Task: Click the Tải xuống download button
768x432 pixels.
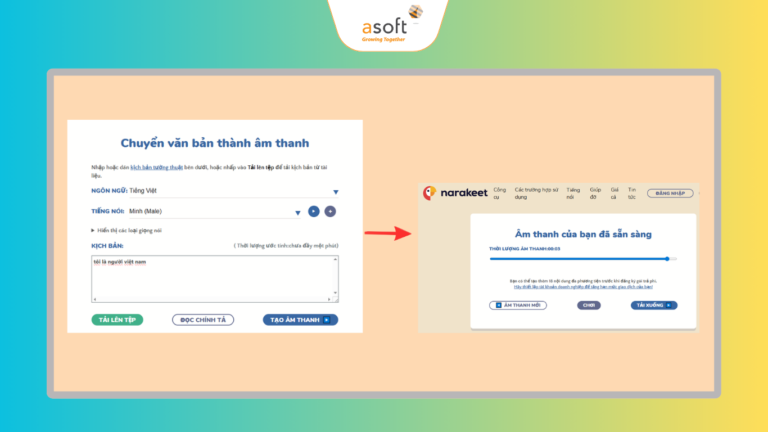Action: pyautogui.click(x=653, y=305)
